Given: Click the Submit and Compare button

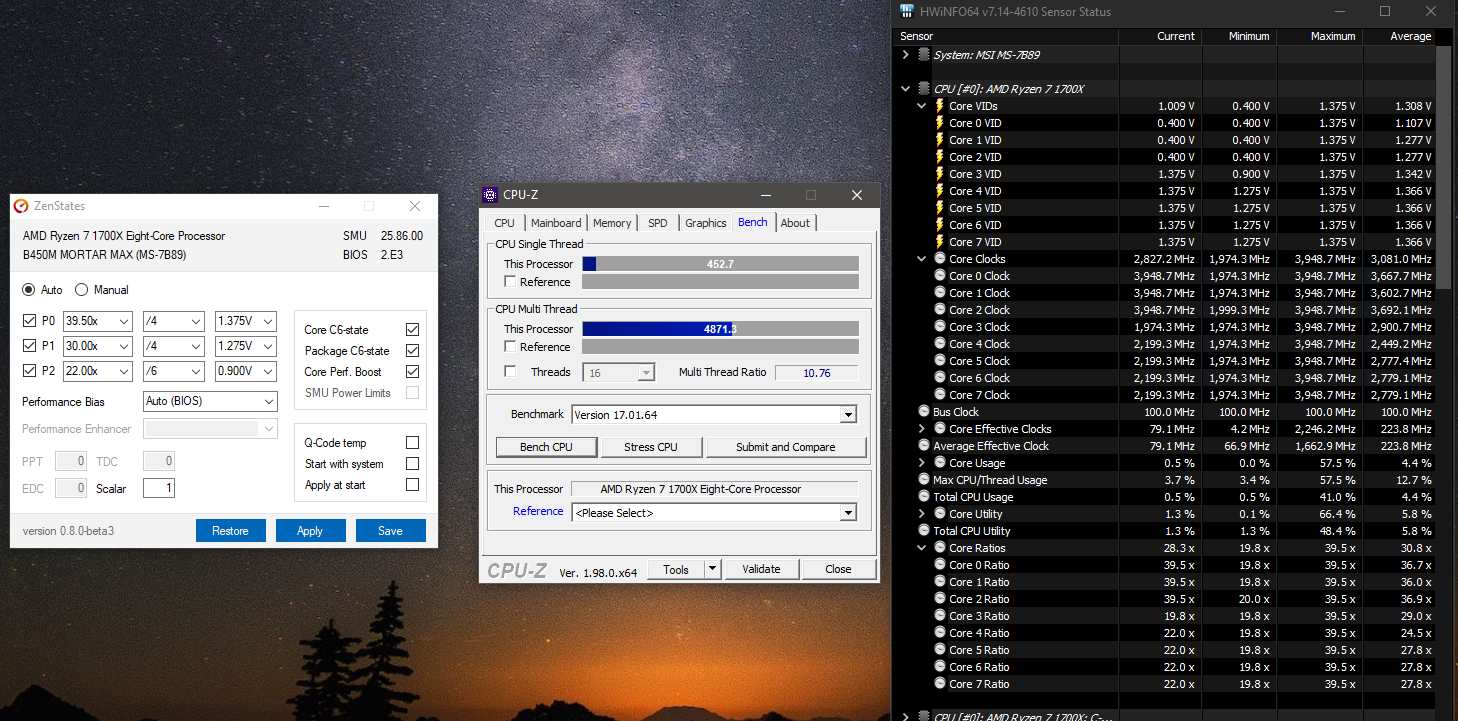Looking at the screenshot, I should click(786, 447).
